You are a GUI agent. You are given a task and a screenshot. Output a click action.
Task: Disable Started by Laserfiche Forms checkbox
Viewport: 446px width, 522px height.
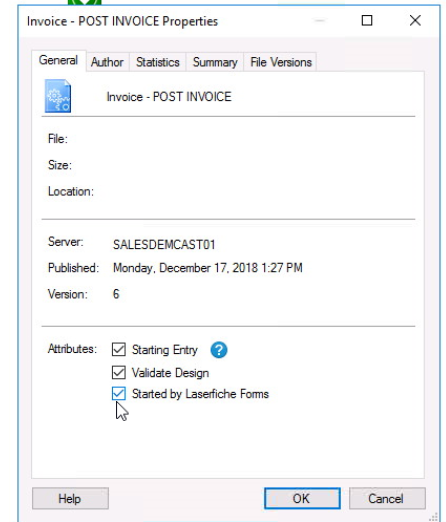[119, 394]
